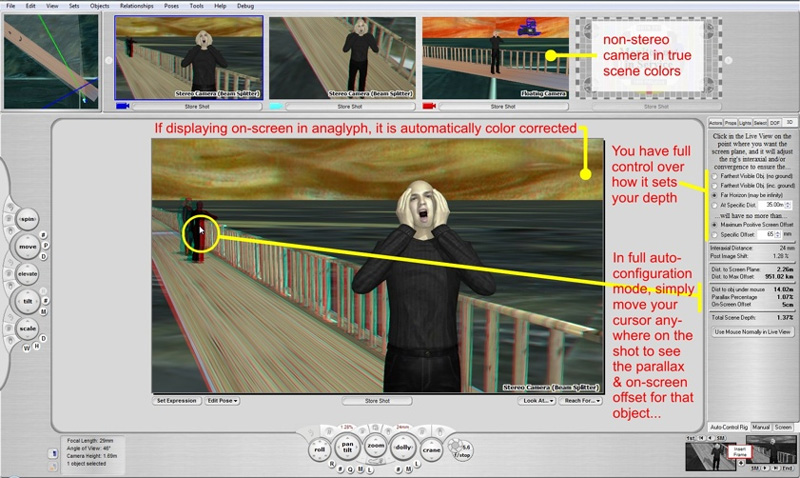Image resolution: width=800 pixels, height=478 pixels.
Task: Click the zoom camera dial
Action: pyautogui.click(x=376, y=446)
